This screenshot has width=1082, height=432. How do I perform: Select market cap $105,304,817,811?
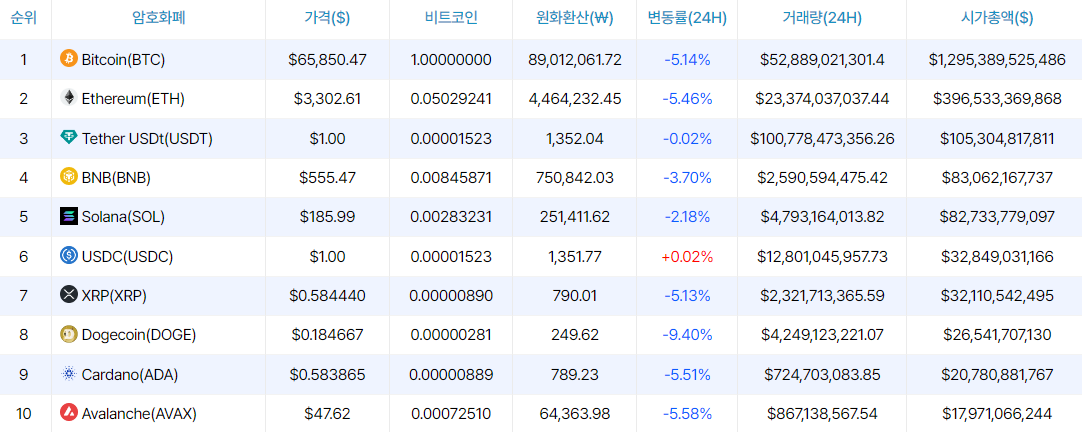997,139
